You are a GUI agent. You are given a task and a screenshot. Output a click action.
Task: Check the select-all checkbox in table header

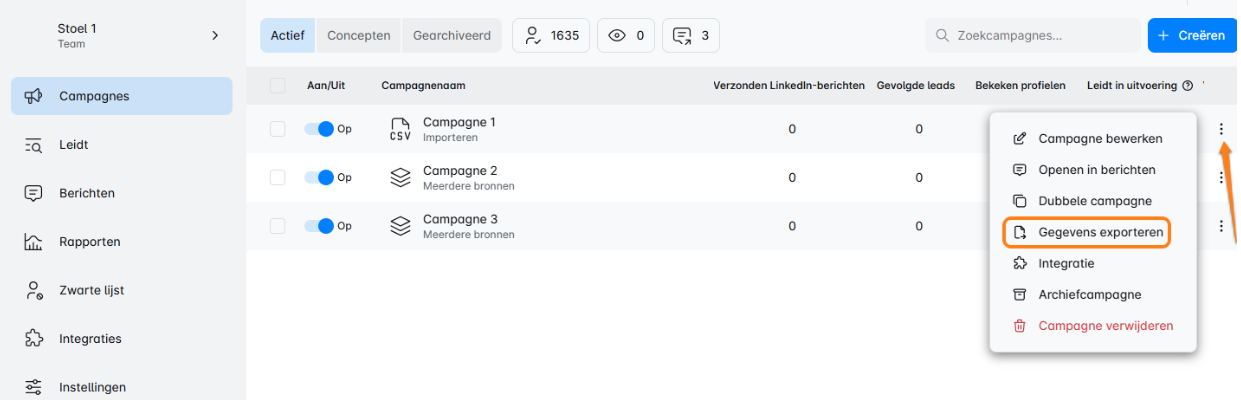(x=278, y=86)
